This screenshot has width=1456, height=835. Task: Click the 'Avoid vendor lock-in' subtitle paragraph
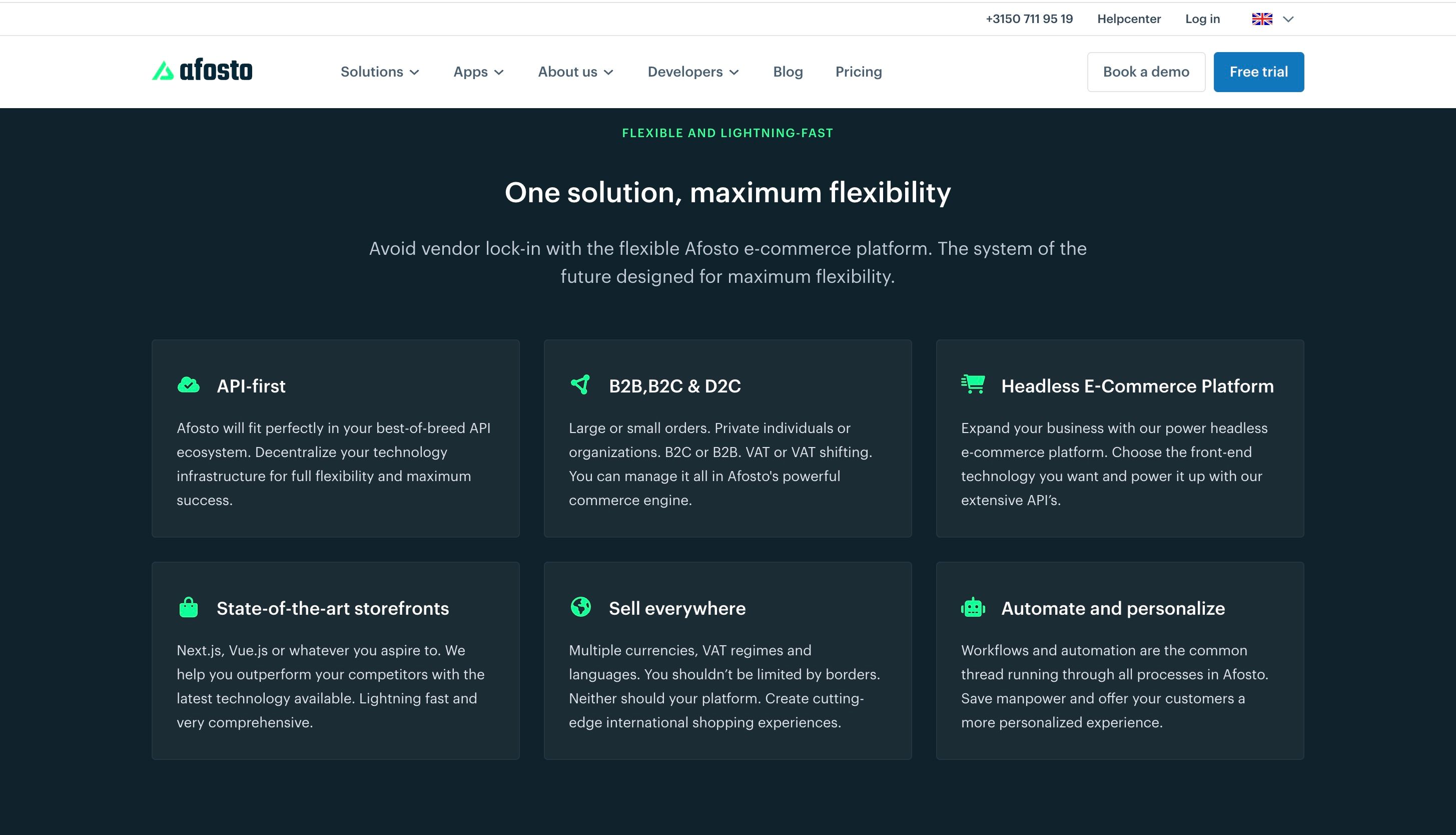pyautogui.click(x=727, y=262)
